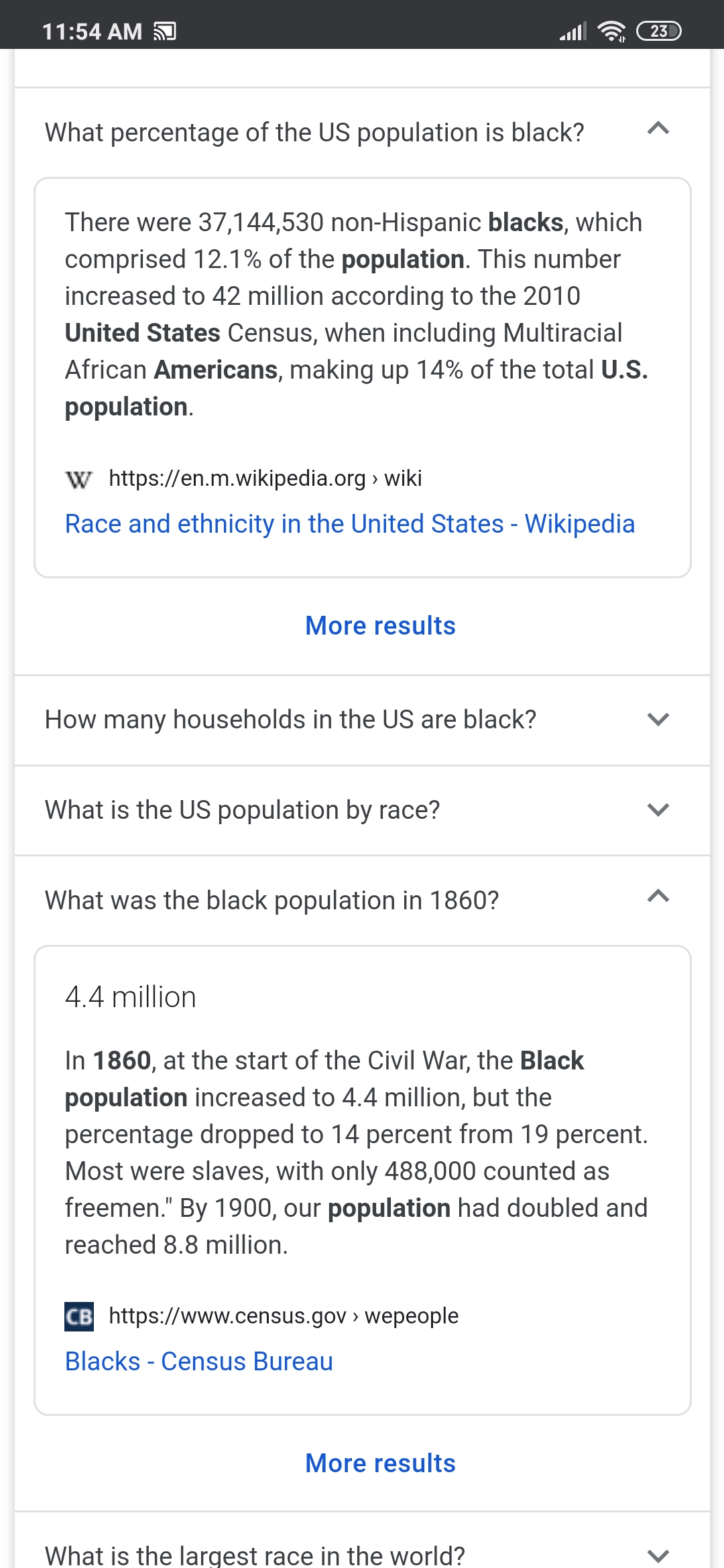The width and height of the screenshot is (724, 1568).
Task: Tap 'More results' below the Wikipedia answer
Action: [380, 626]
